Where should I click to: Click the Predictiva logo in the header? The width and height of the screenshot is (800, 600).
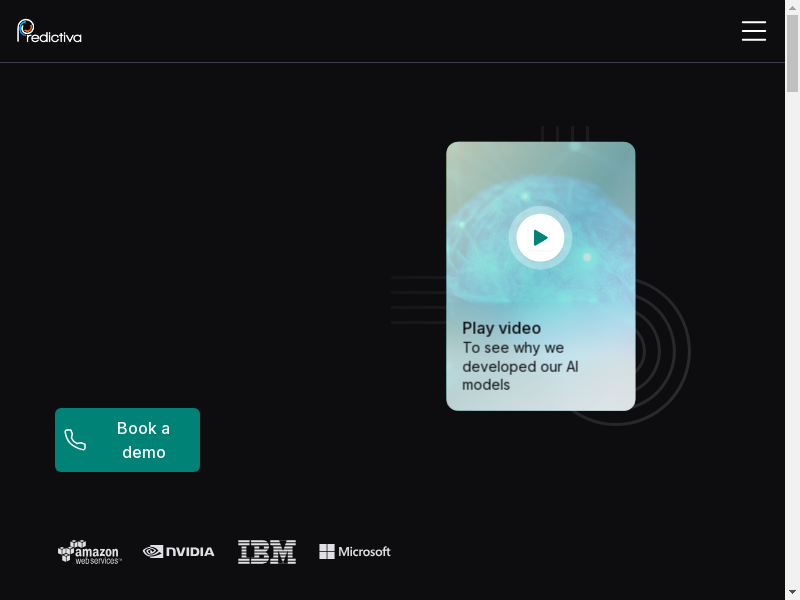[49, 32]
